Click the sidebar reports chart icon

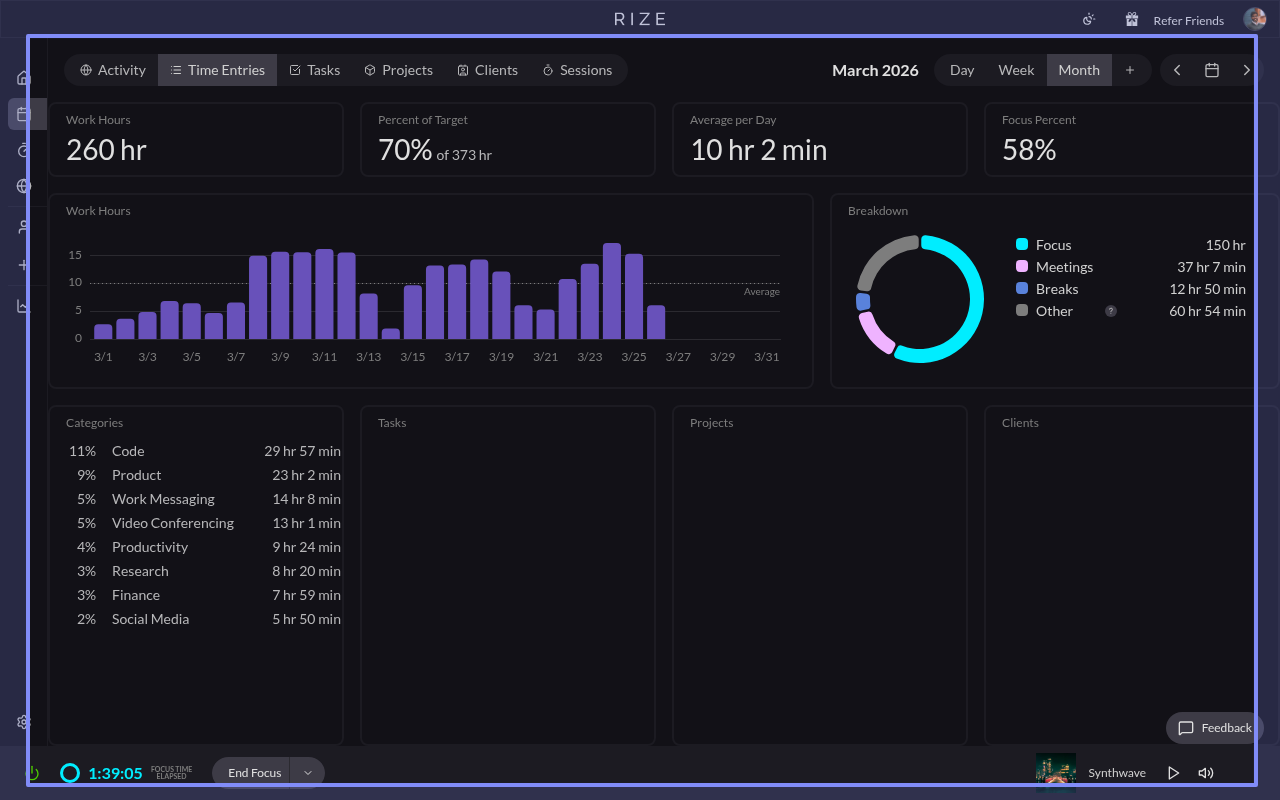(23, 306)
